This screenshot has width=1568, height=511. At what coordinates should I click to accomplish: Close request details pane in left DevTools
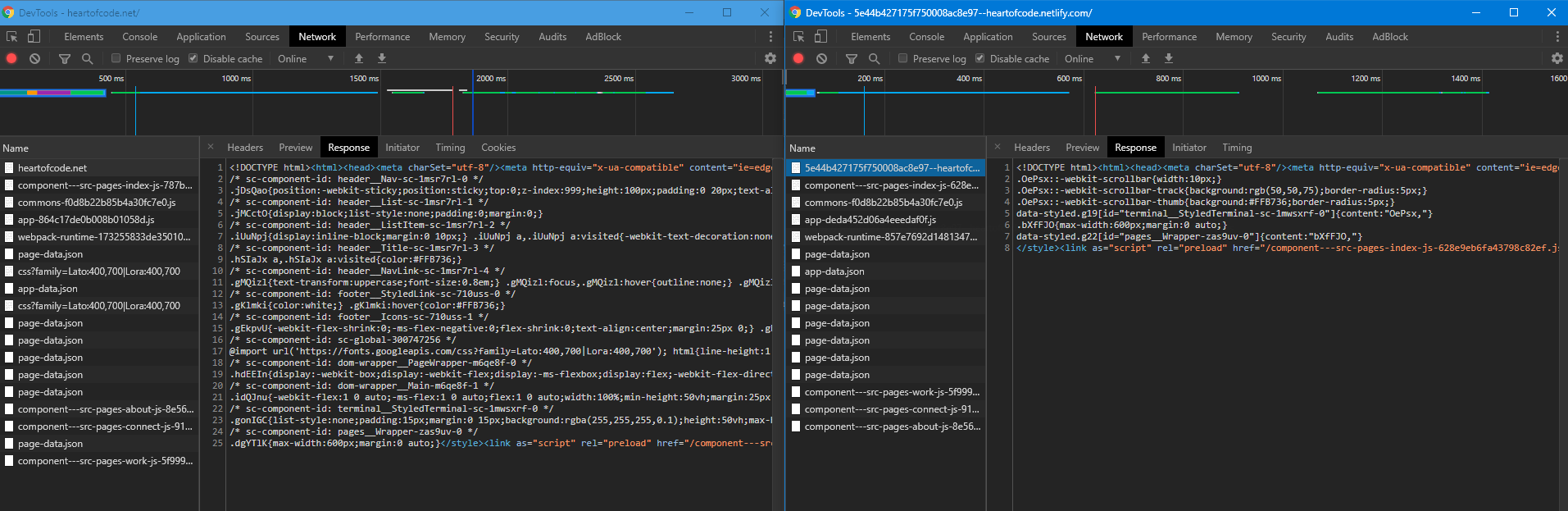coord(211,147)
